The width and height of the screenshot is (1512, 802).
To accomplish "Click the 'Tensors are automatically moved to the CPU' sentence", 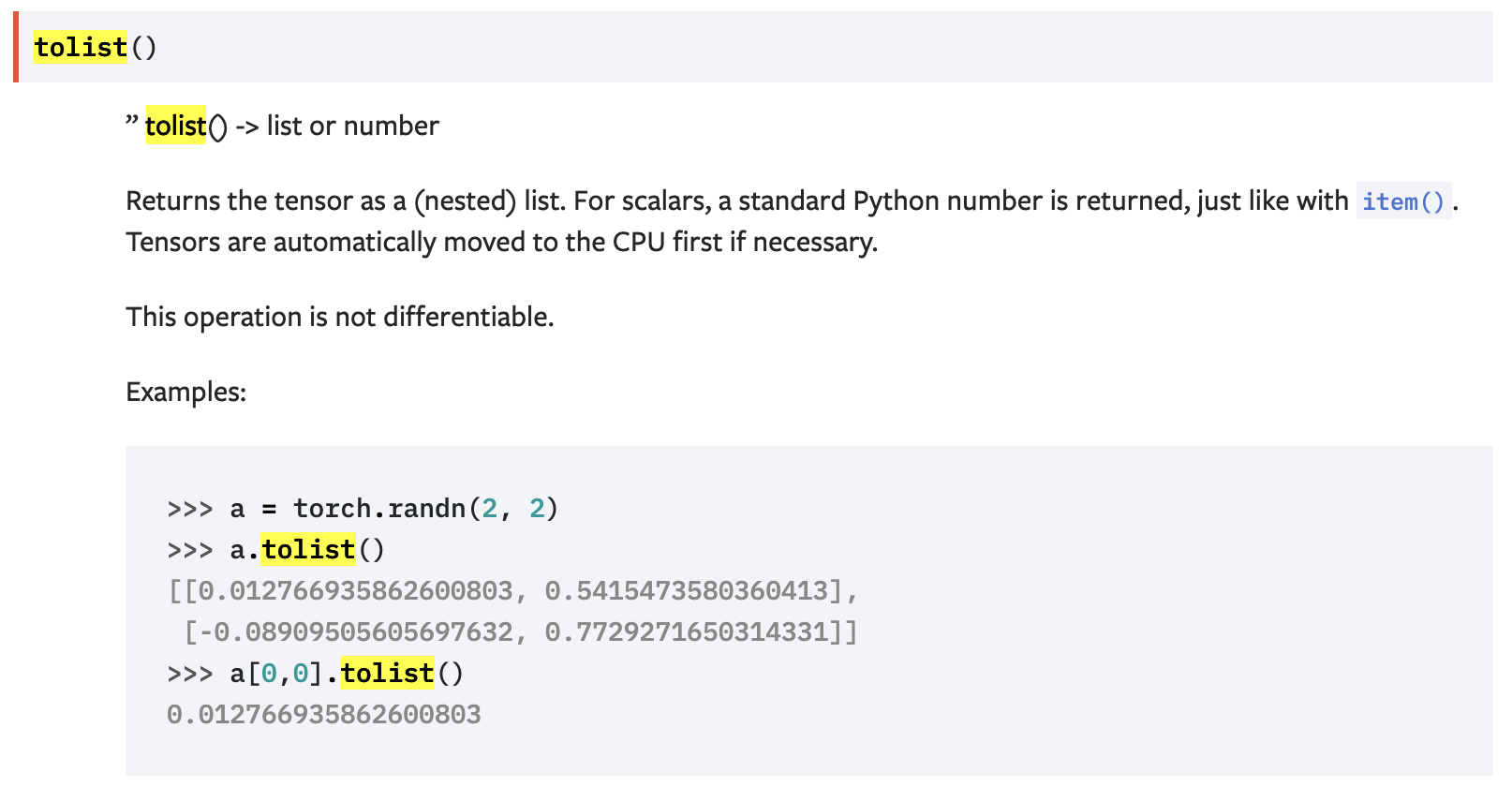I will 501,242.
